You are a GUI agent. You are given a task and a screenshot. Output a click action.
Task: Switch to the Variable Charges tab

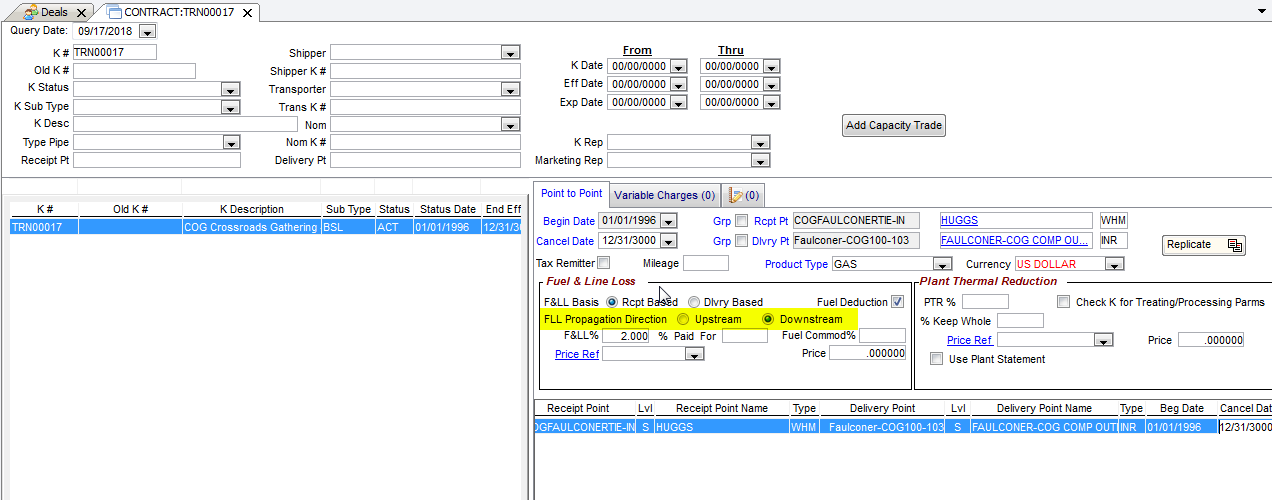(x=664, y=195)
